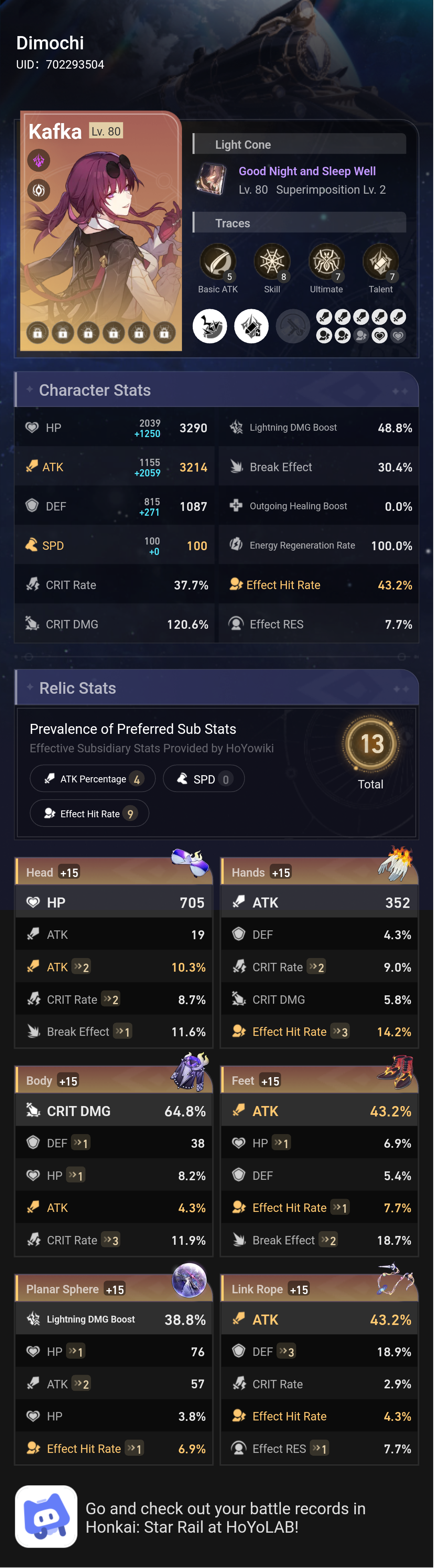Open the Skill trace details
The image size is (434, 1568).
pyautogui.click(x=272, y=261)
